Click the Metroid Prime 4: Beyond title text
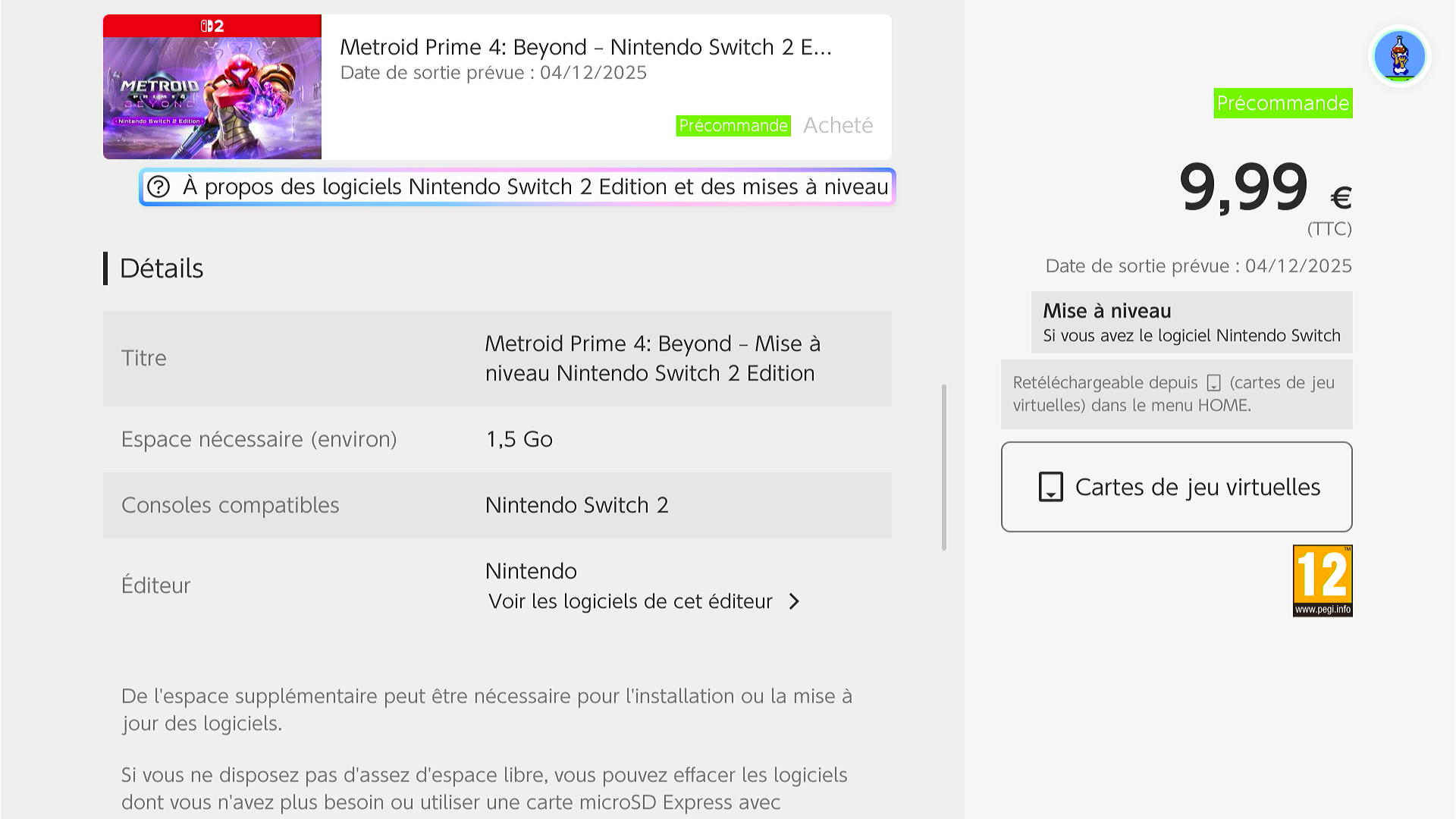 [x=585, y=47]
